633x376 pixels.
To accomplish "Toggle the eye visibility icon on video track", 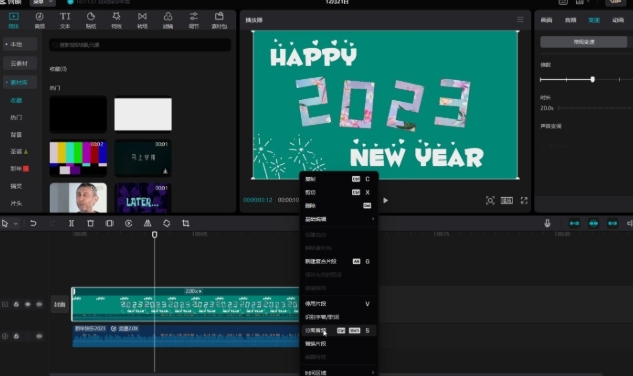I will (27, 304).
